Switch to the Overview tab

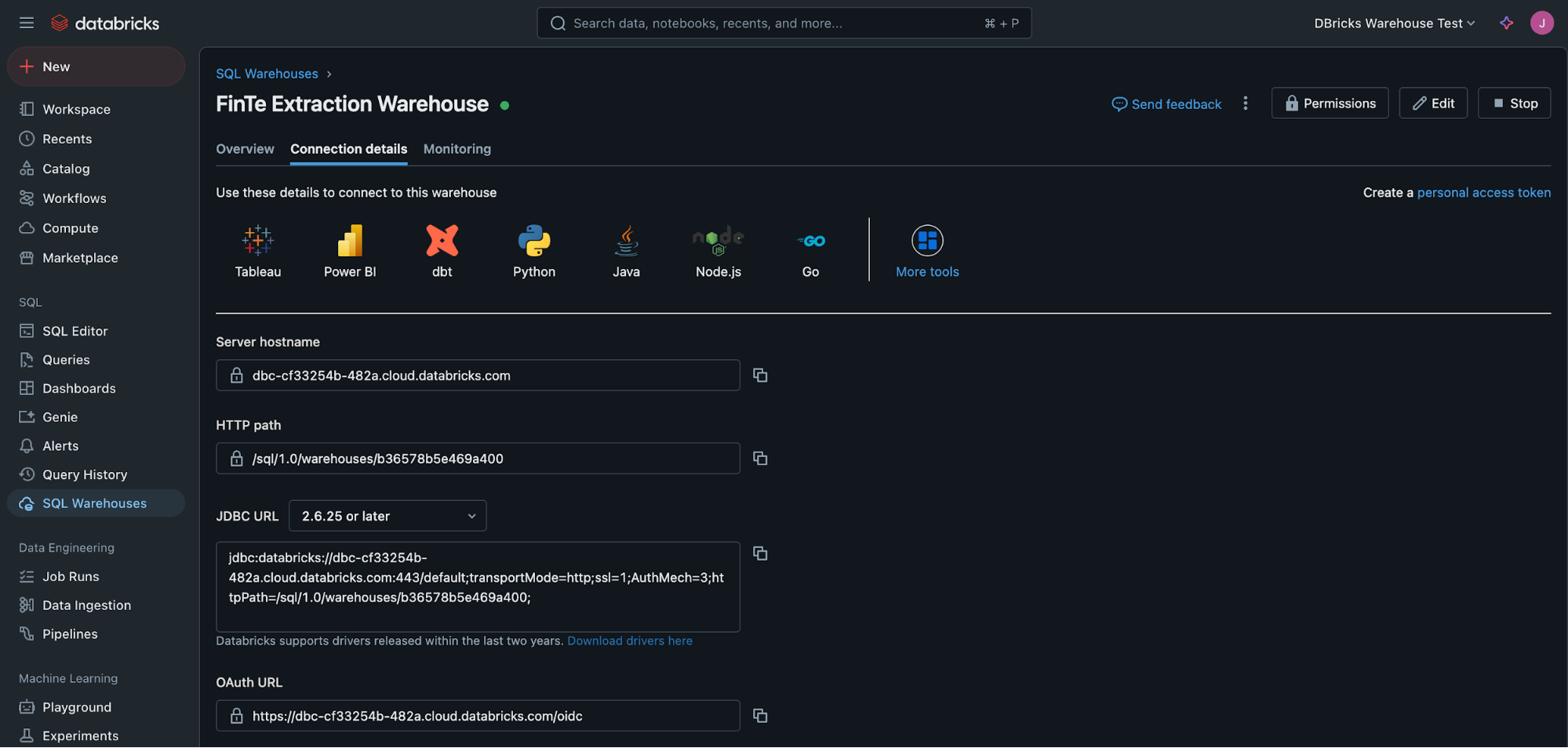245,149
